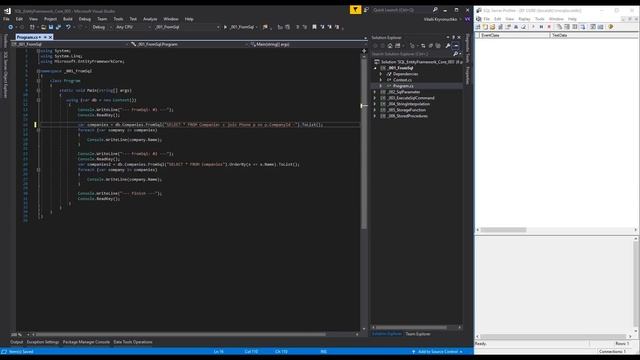
Task: Click the Find binoculars icon in Profiler
Action: [x=516, y=27]
